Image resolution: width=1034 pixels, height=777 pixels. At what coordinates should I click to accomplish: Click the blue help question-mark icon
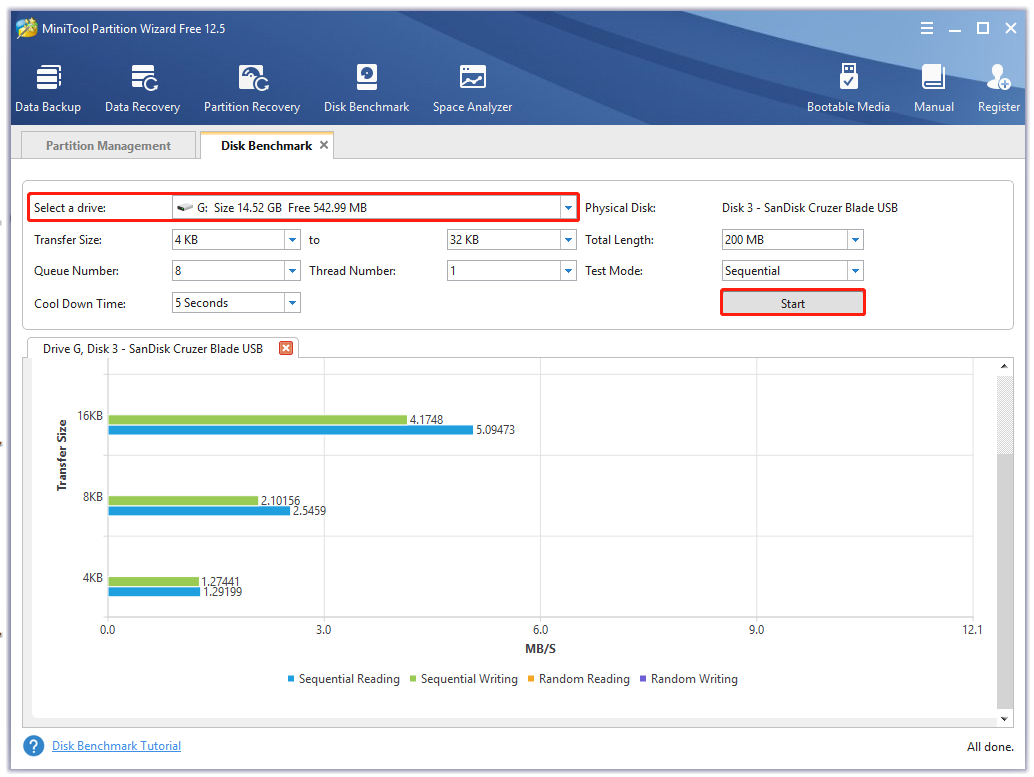(34, 746)
